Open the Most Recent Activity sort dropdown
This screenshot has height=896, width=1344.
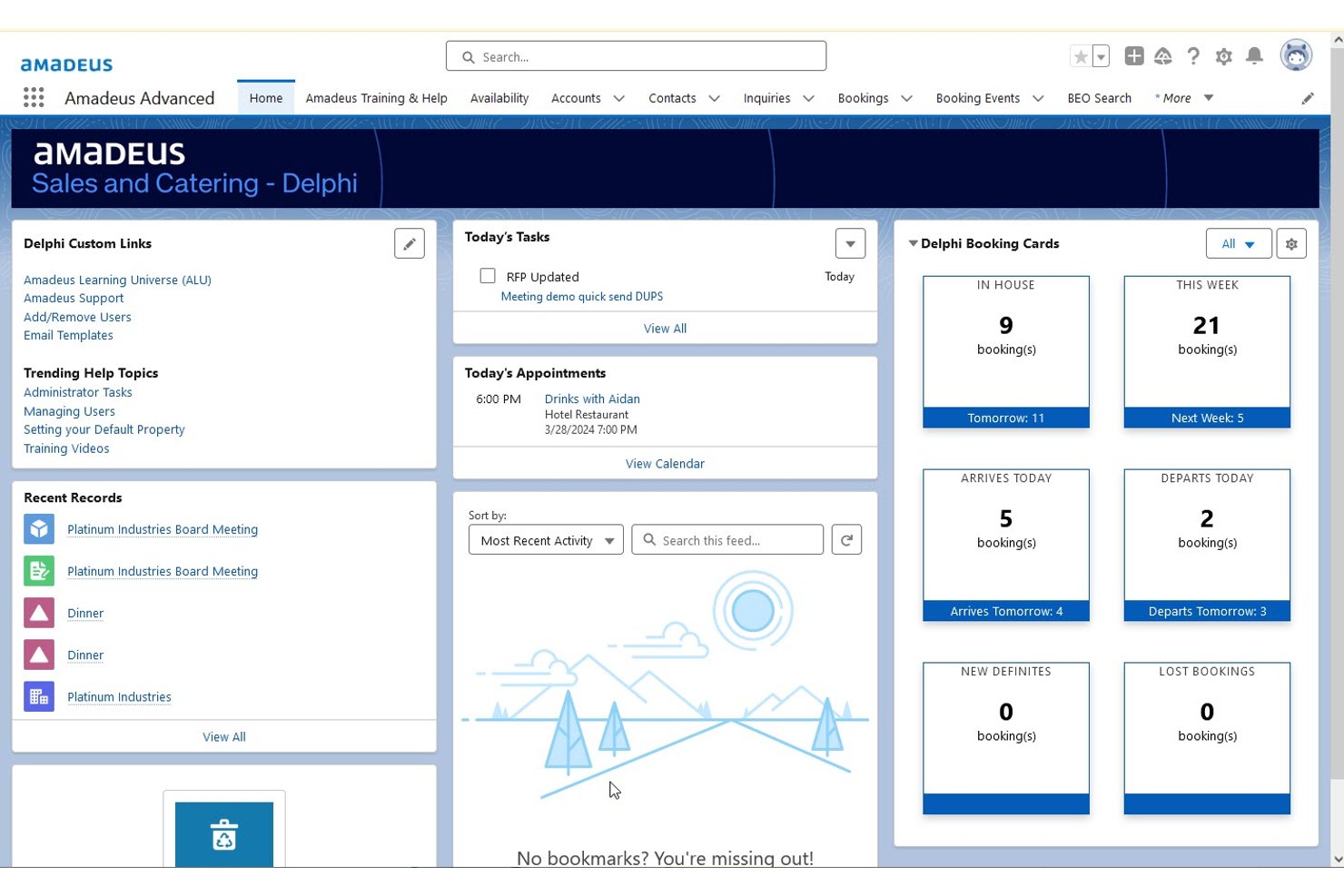click(x=546, y=540)
